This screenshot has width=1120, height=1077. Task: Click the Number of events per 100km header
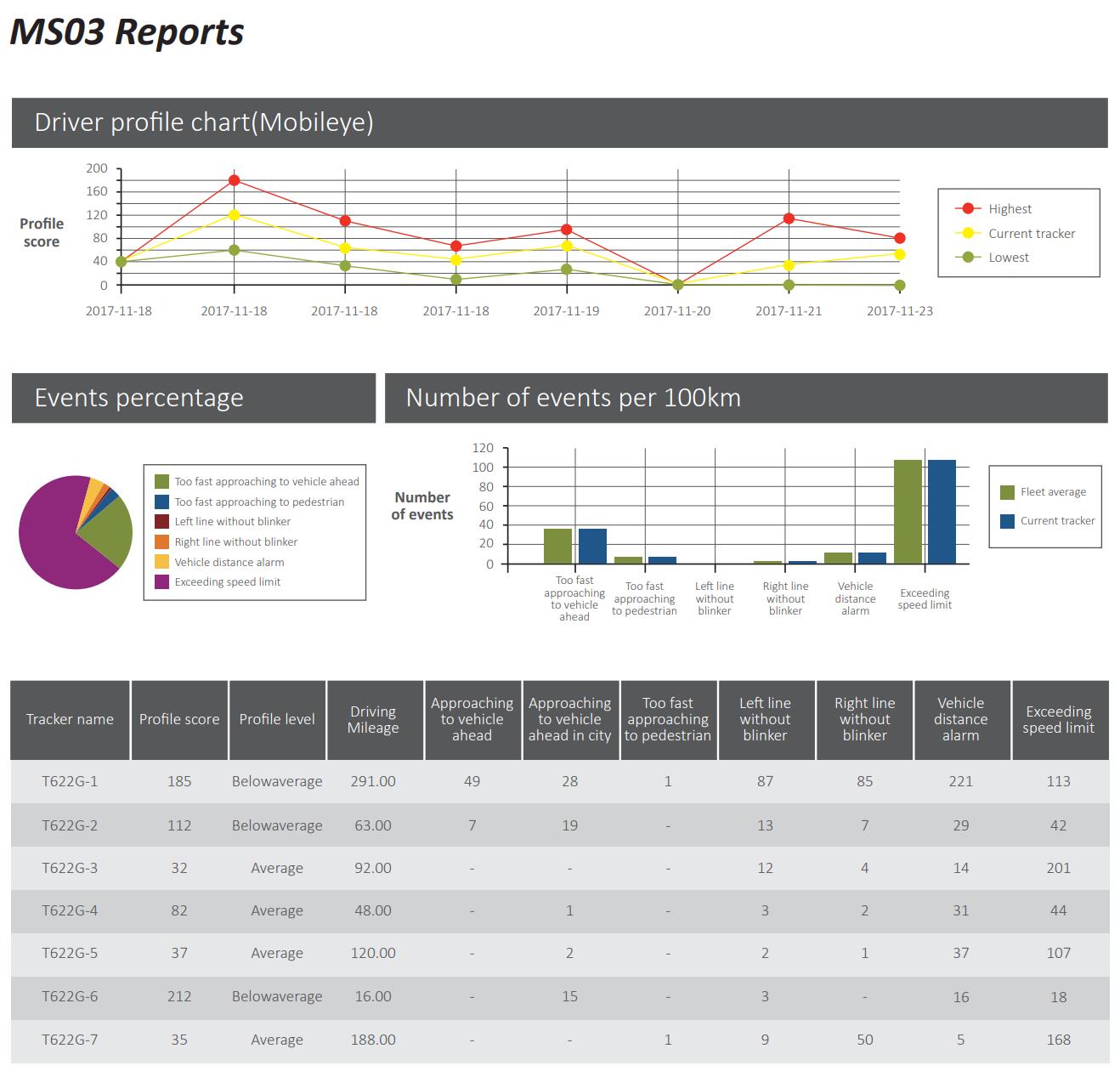click(x=746, y=398)
